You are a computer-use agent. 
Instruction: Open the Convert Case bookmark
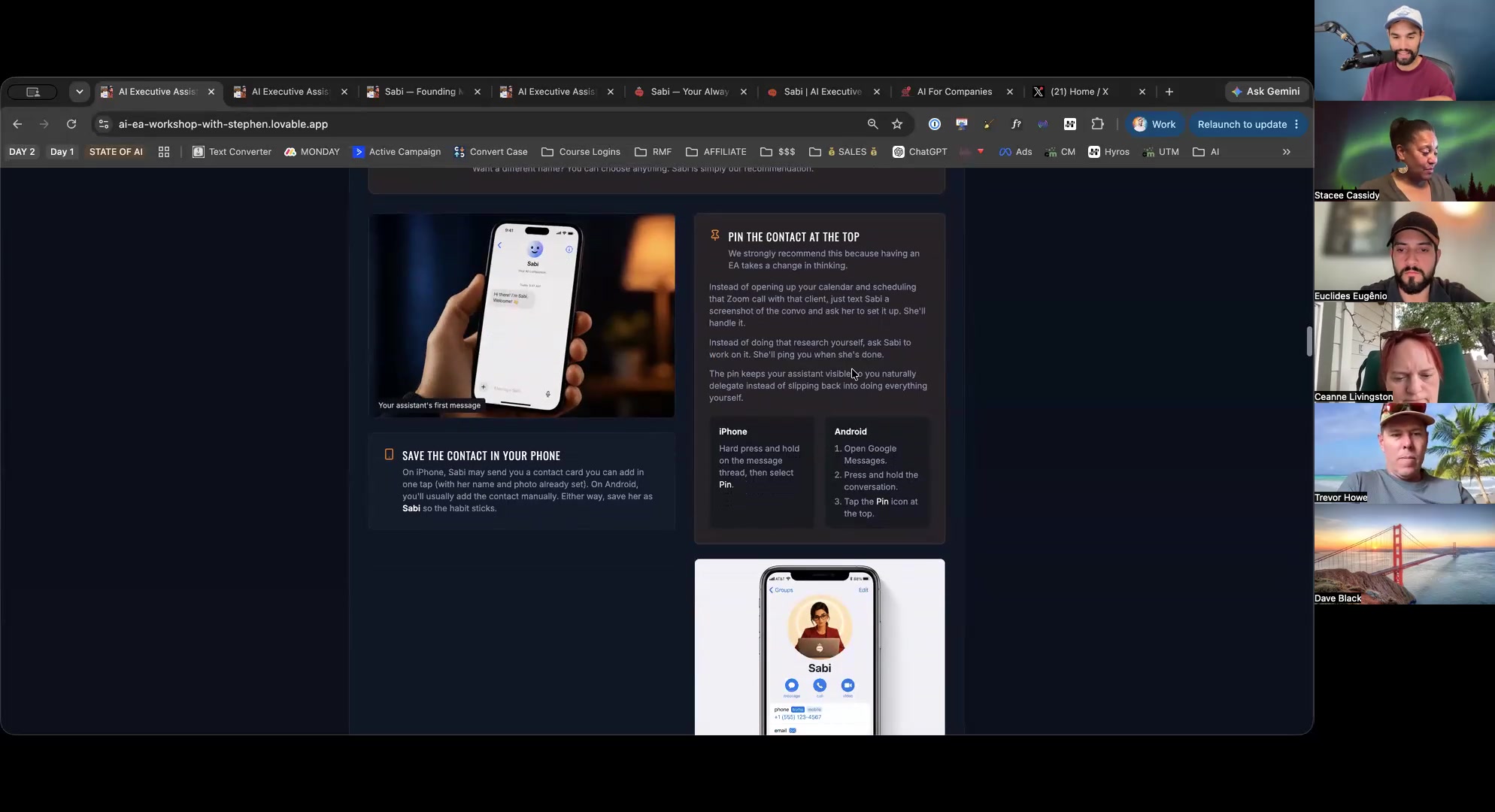click(x=490, y=152)
